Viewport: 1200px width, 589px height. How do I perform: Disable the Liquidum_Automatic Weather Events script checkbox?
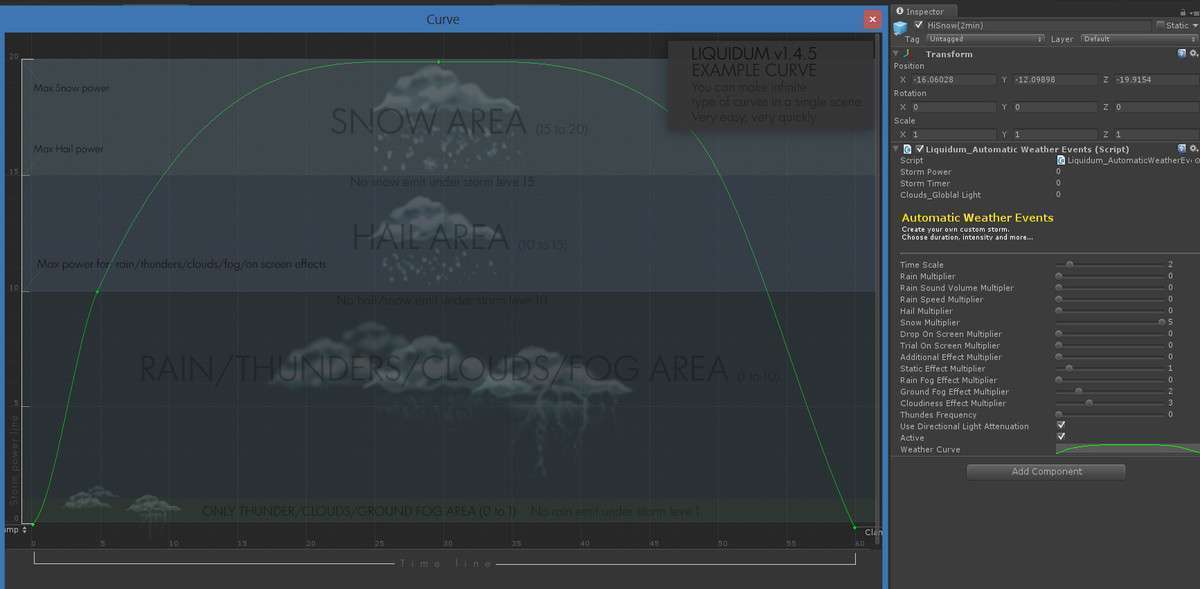(x=919, y=149)
